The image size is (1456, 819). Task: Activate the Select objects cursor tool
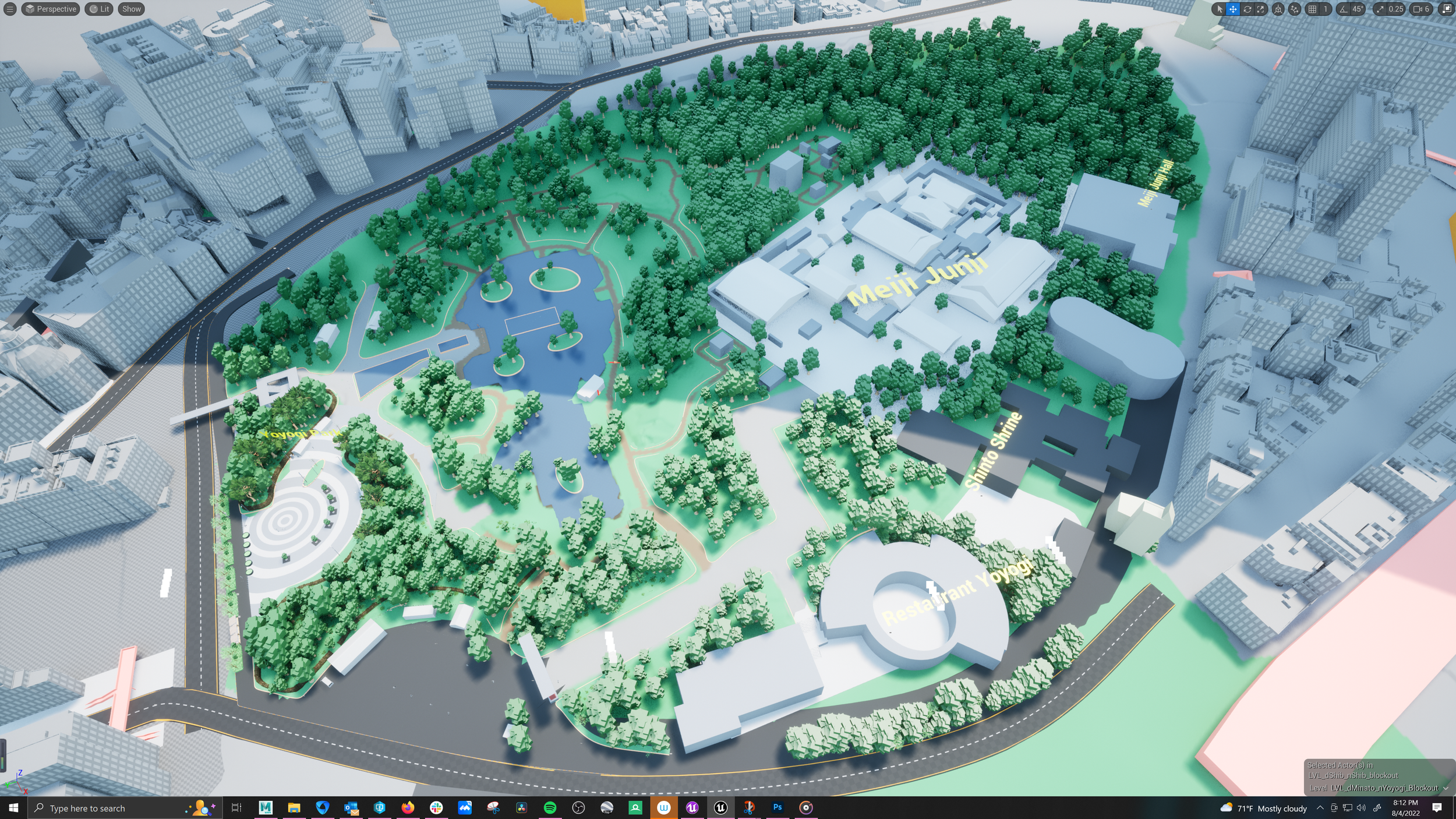(x=1219, y=9)
